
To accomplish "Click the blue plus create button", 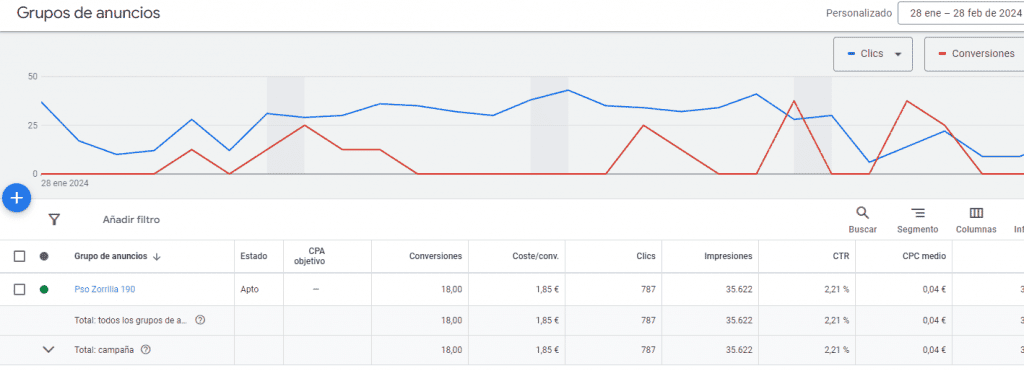I will click(x=17, y=198).
